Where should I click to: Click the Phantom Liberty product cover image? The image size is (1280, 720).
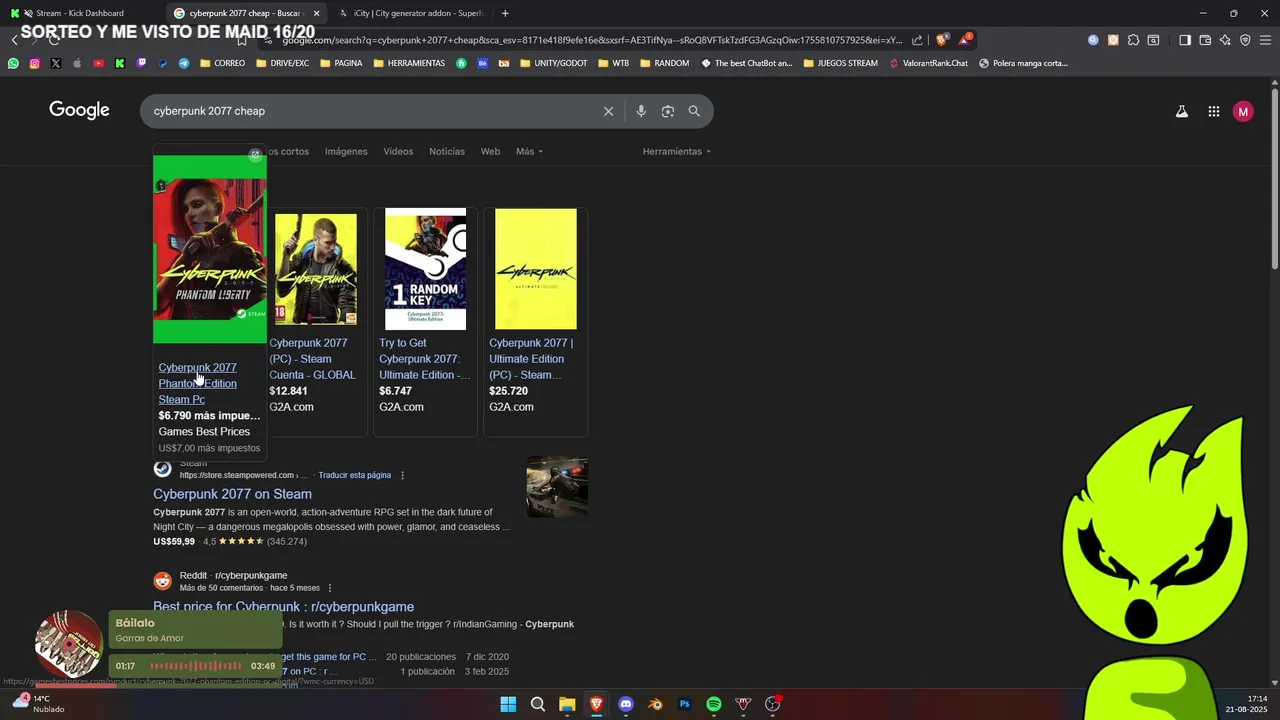[210, 249]
